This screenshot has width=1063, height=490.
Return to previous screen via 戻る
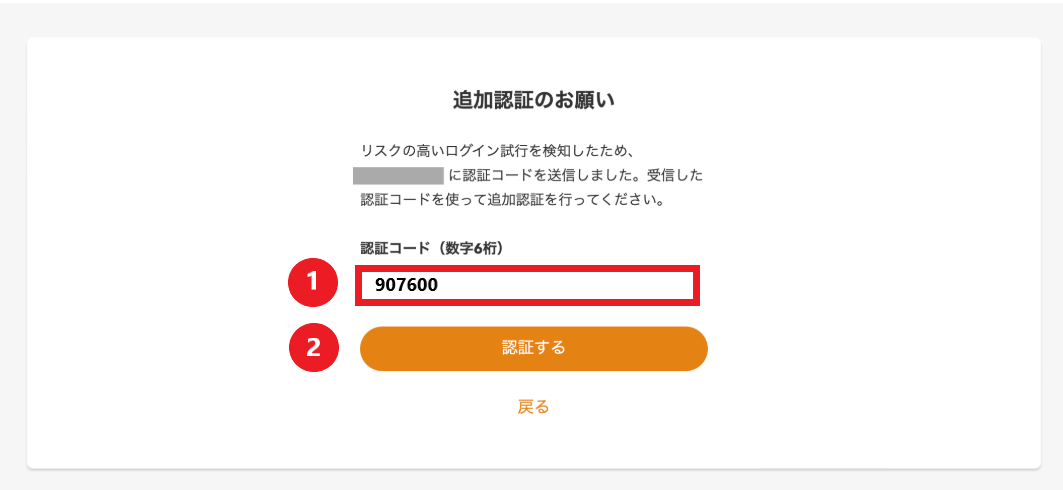[534, 407]
